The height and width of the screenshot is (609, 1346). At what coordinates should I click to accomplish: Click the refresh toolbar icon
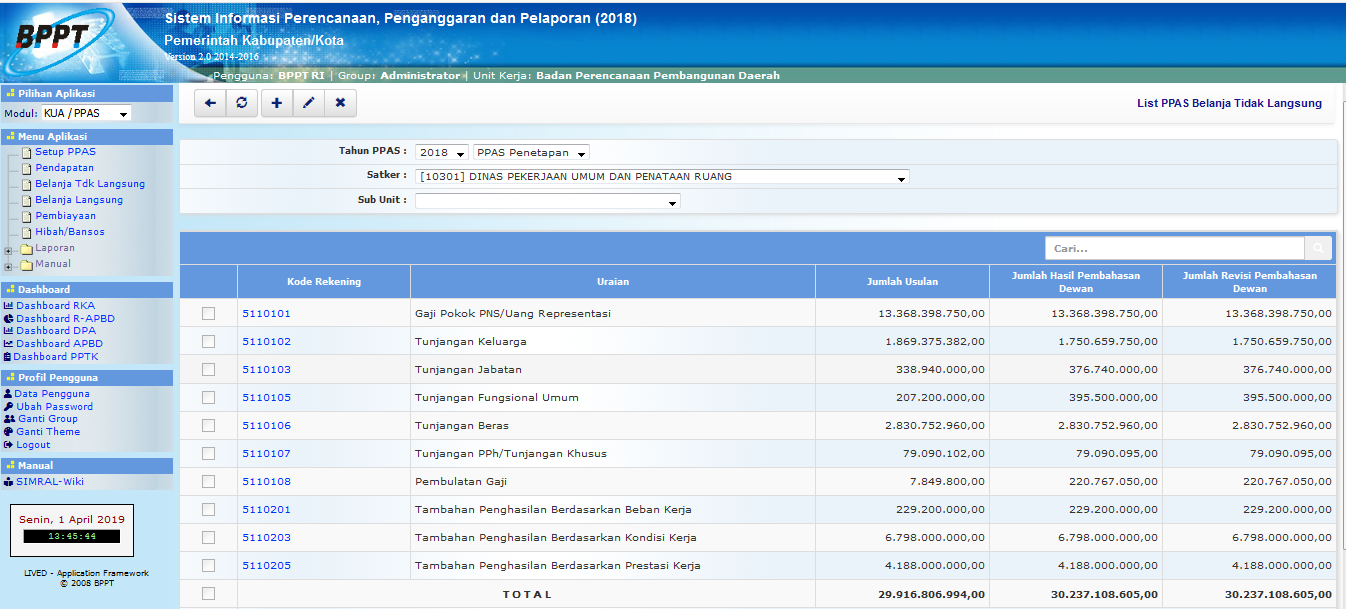(x=242, y=103)
